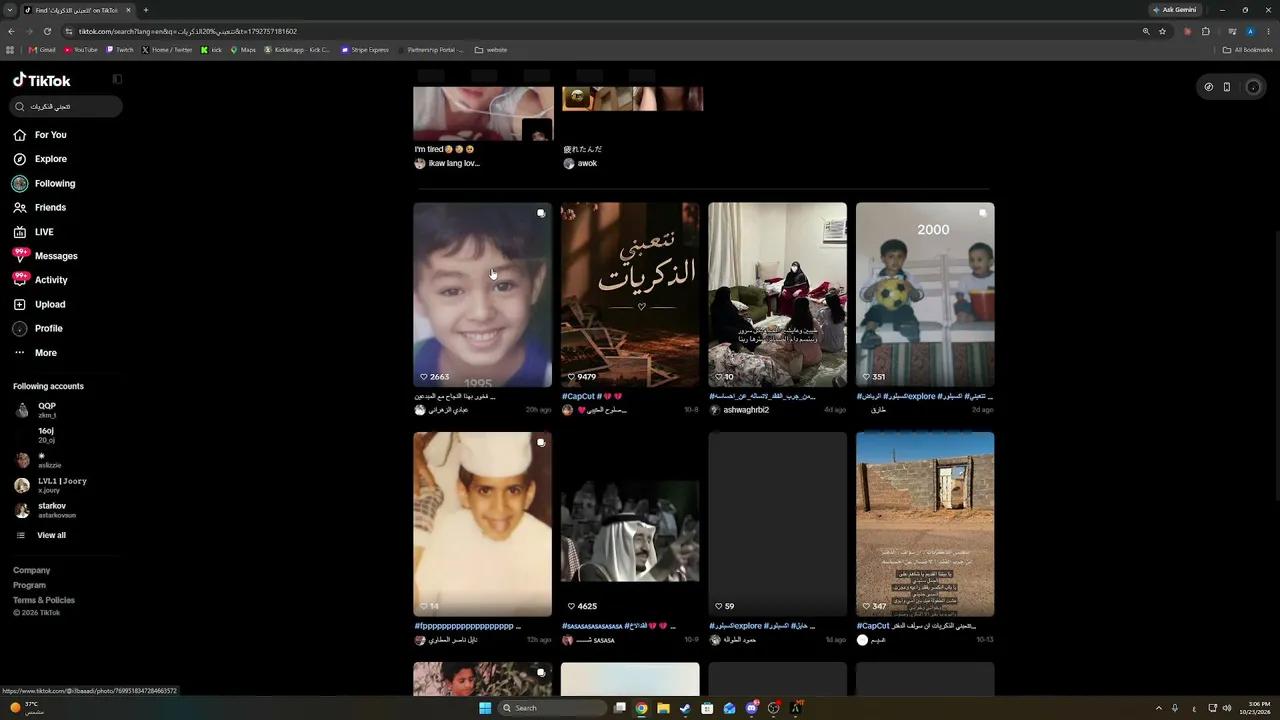The height and width of the screenshot is (720, 1280).
Task: Open Chrome's three-dot menu
Action: [1268, 31]
